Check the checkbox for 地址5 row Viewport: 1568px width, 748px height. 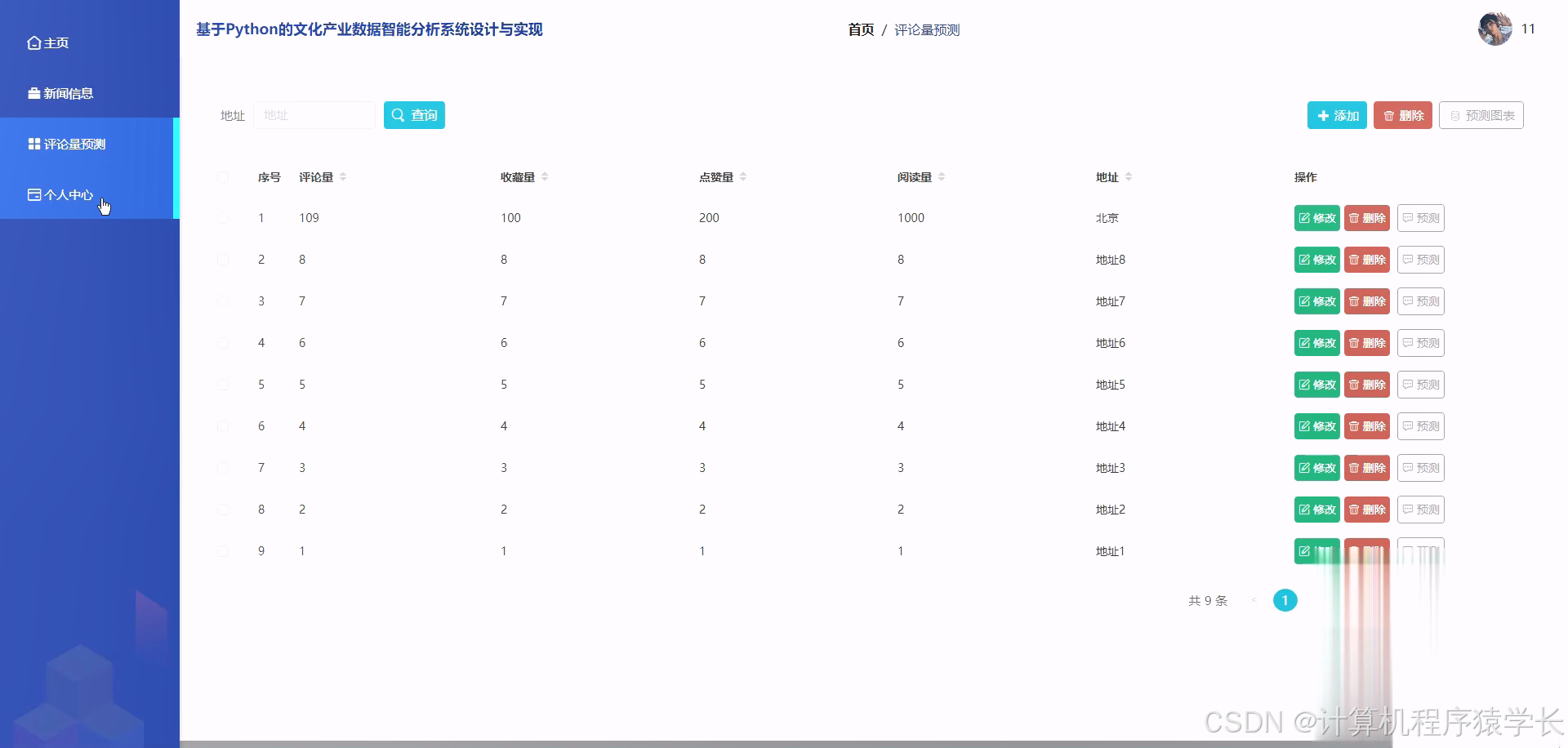tap(224, 384)
